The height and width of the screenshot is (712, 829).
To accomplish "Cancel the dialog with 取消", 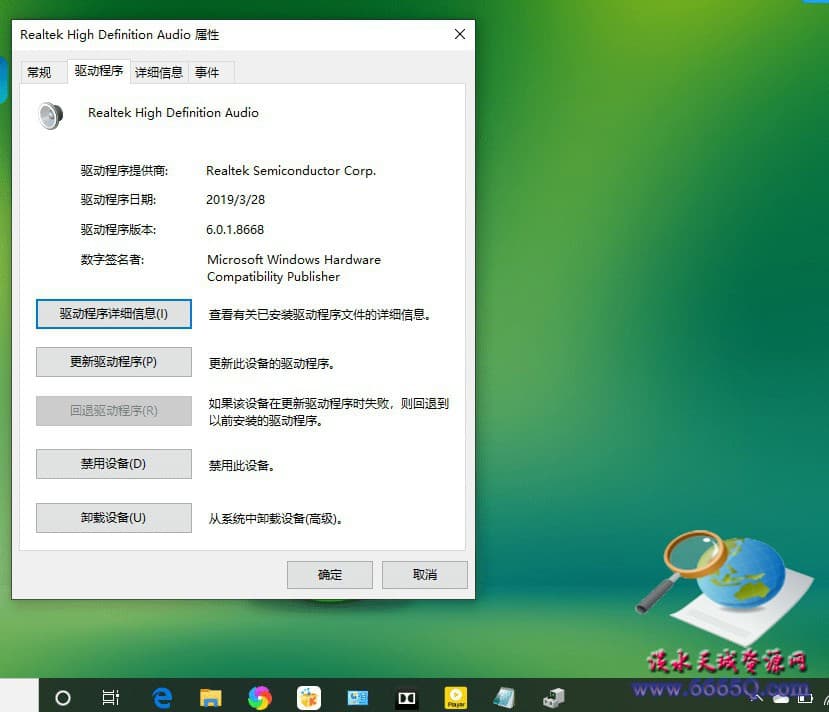I will pyautogui.click(x=425, y=575).
